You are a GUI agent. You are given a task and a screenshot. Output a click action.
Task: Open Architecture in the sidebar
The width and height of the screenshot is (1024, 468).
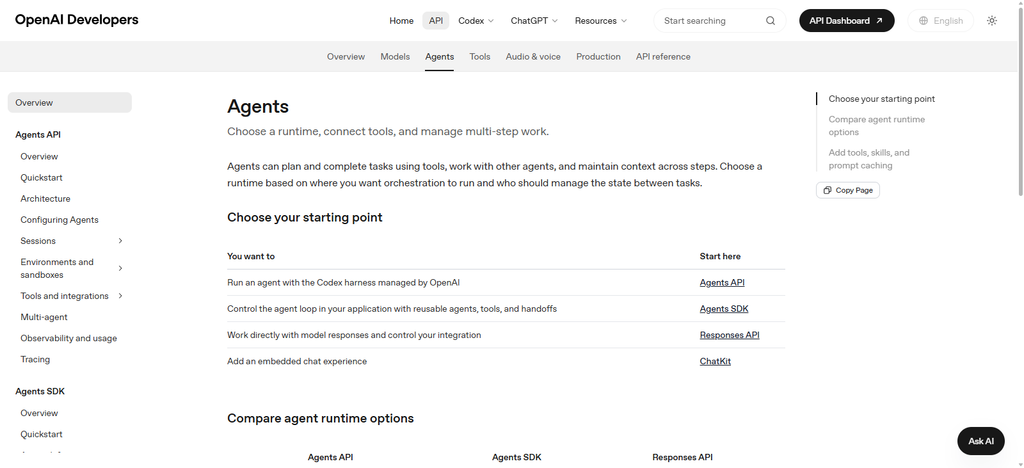click(x=45, y=198)
